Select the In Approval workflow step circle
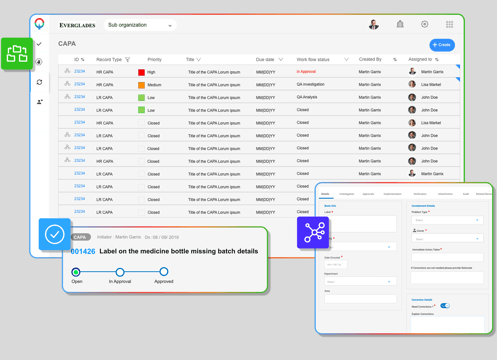Screen dimensions: 497x360 [120, 272]
